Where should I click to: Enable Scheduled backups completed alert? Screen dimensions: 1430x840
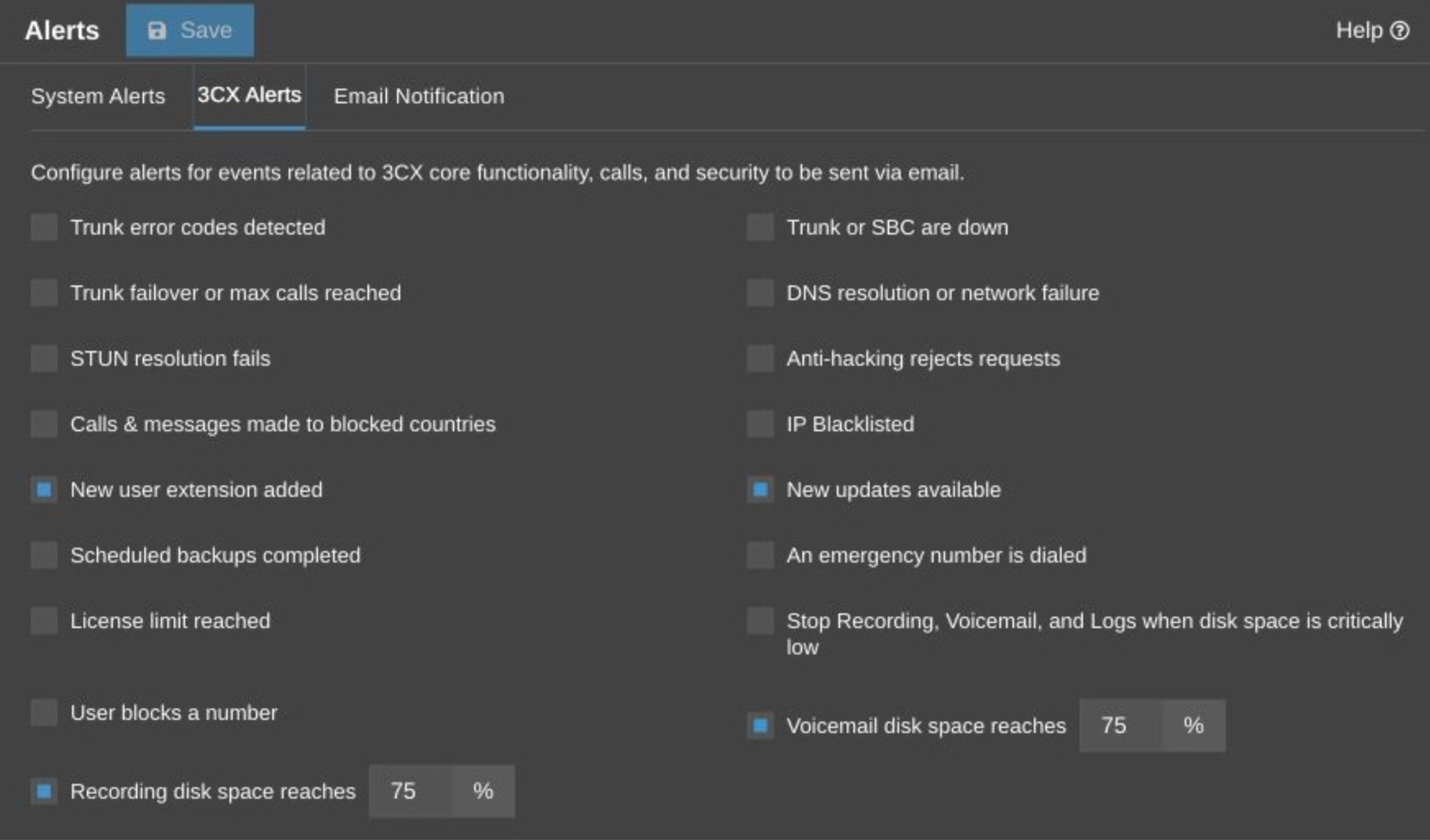click(44, 555)
